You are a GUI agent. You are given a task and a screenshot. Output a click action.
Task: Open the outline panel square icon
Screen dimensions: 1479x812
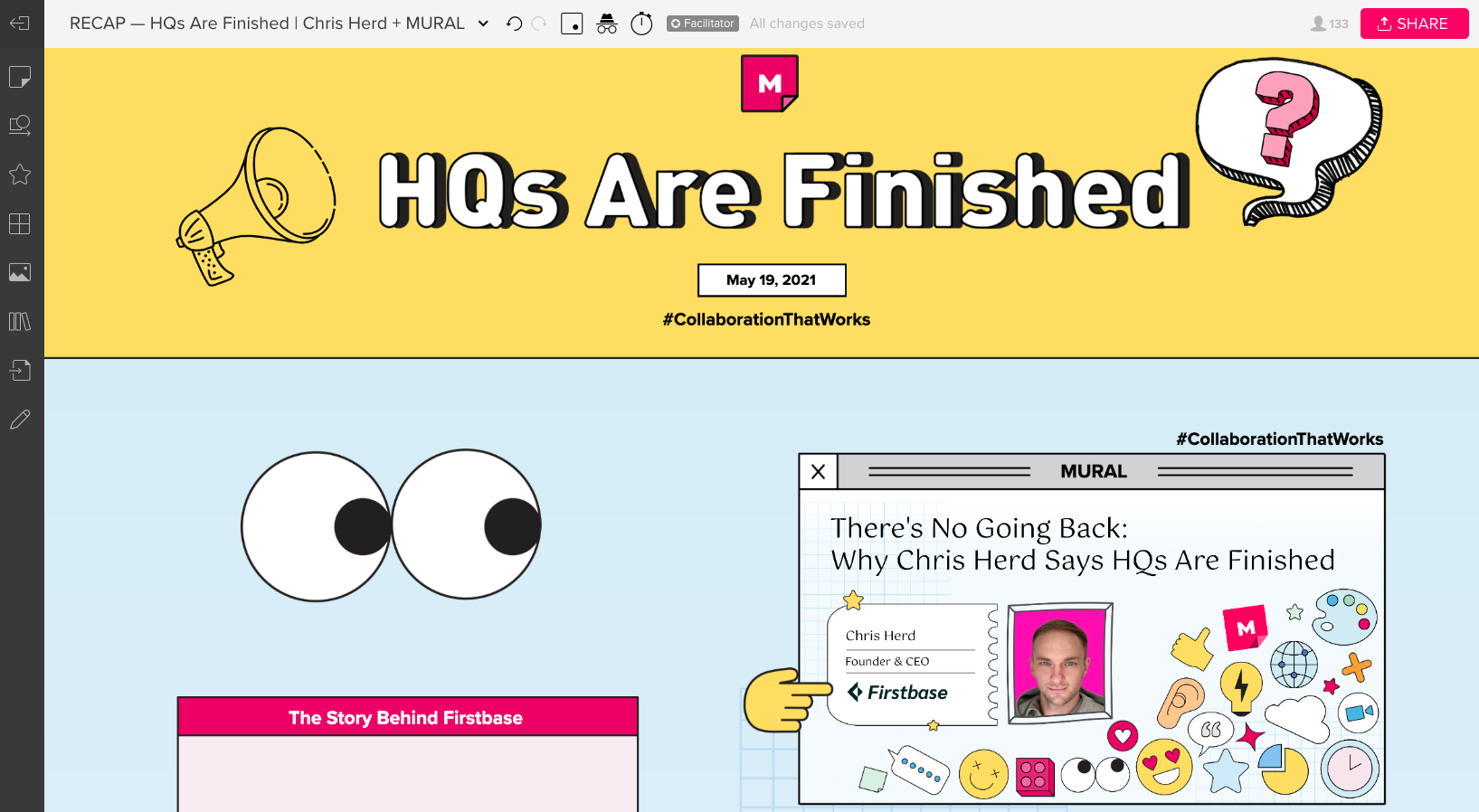572,24
